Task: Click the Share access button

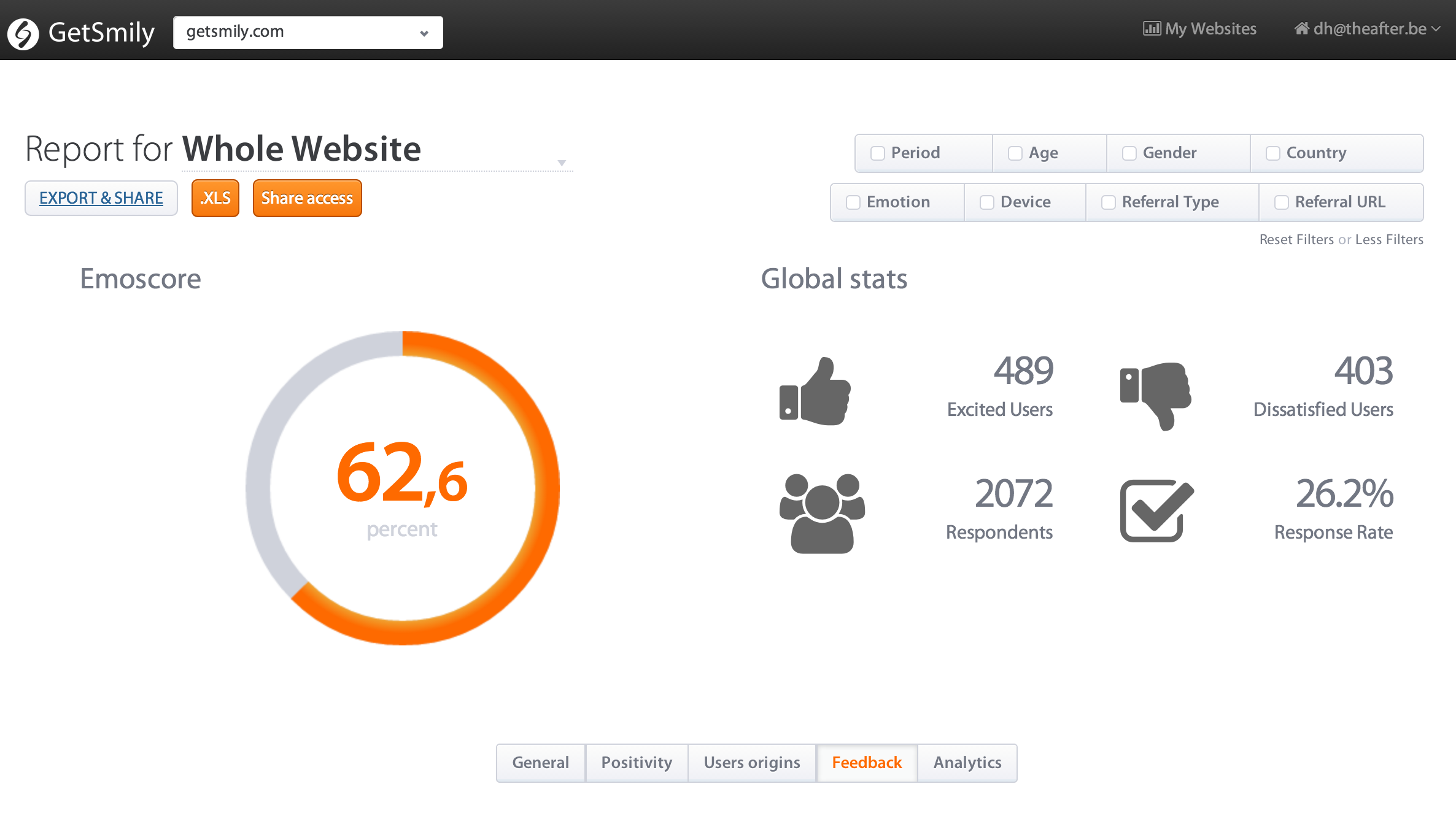Action: (307, 198)
